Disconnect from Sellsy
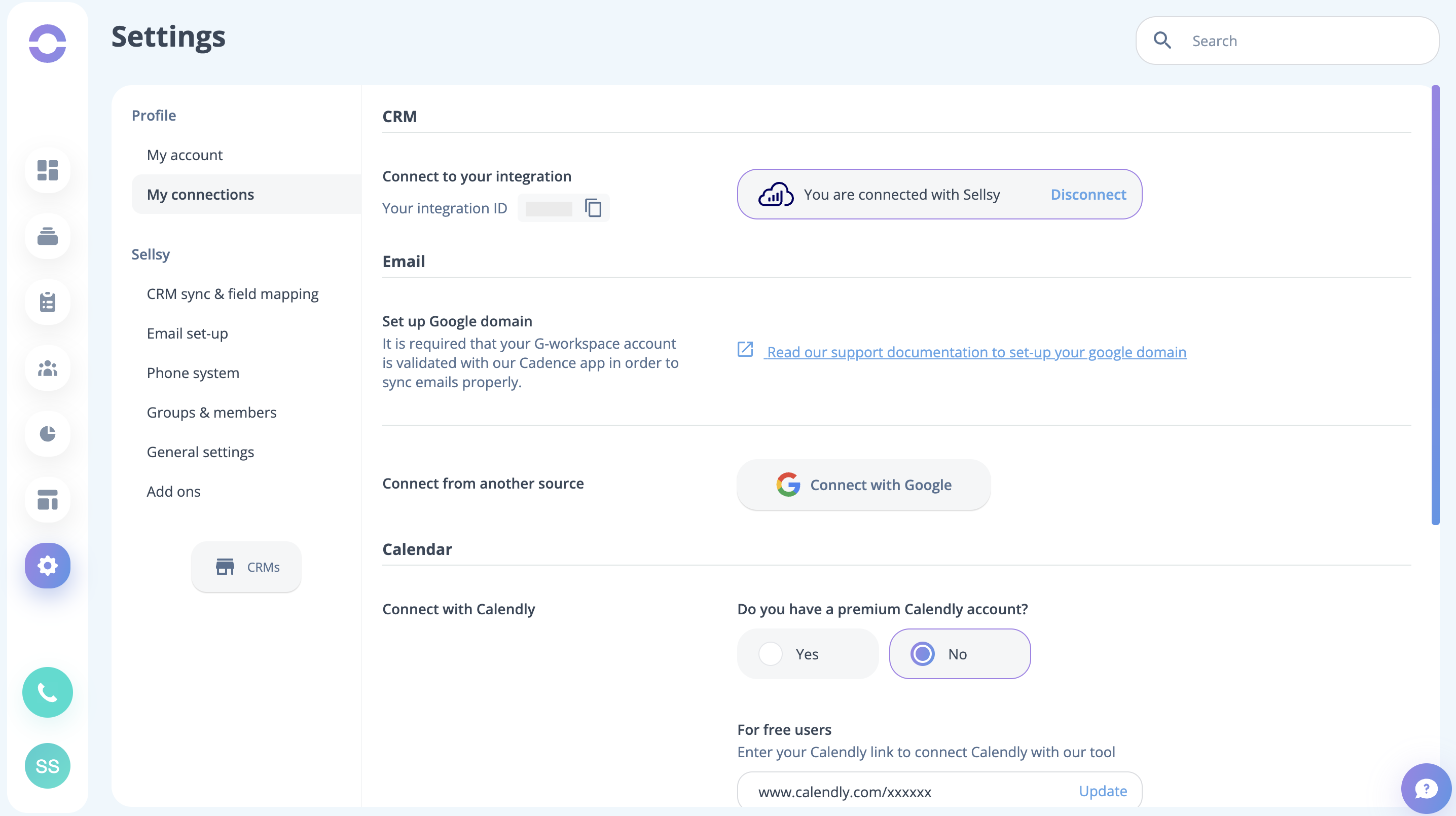1456x816 pixels. click(1088, 195)
